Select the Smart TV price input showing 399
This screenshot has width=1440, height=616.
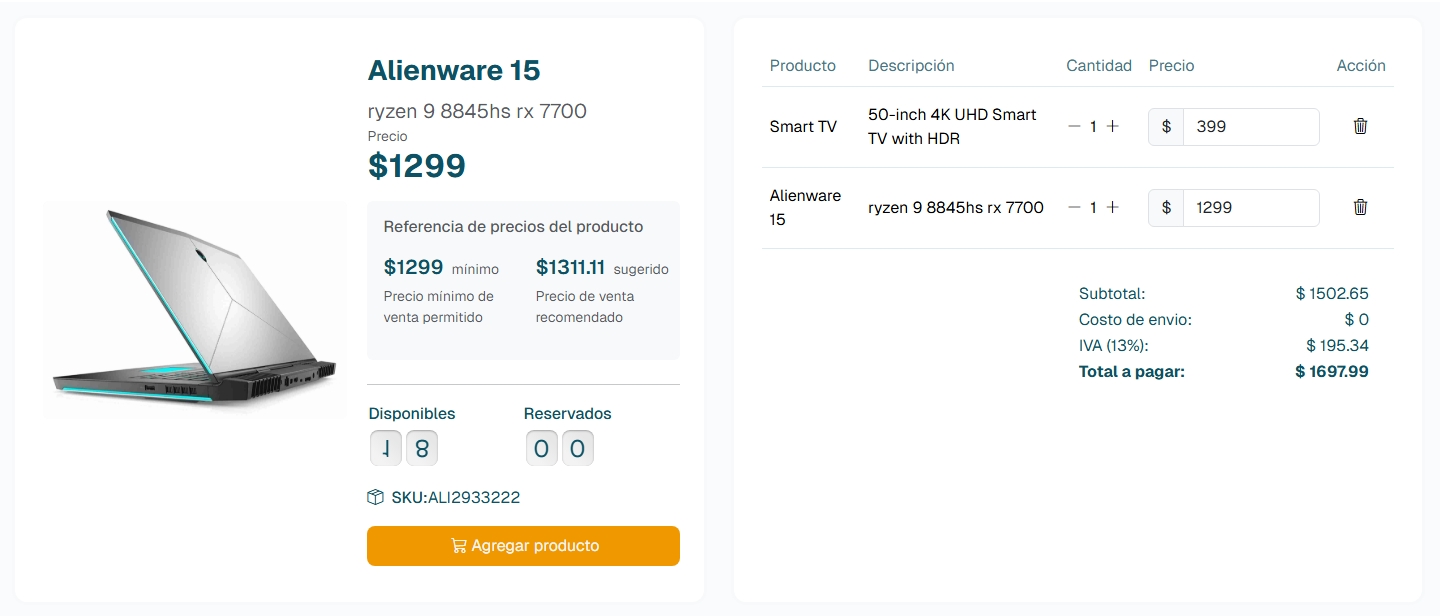click(x=1251, y=127)
